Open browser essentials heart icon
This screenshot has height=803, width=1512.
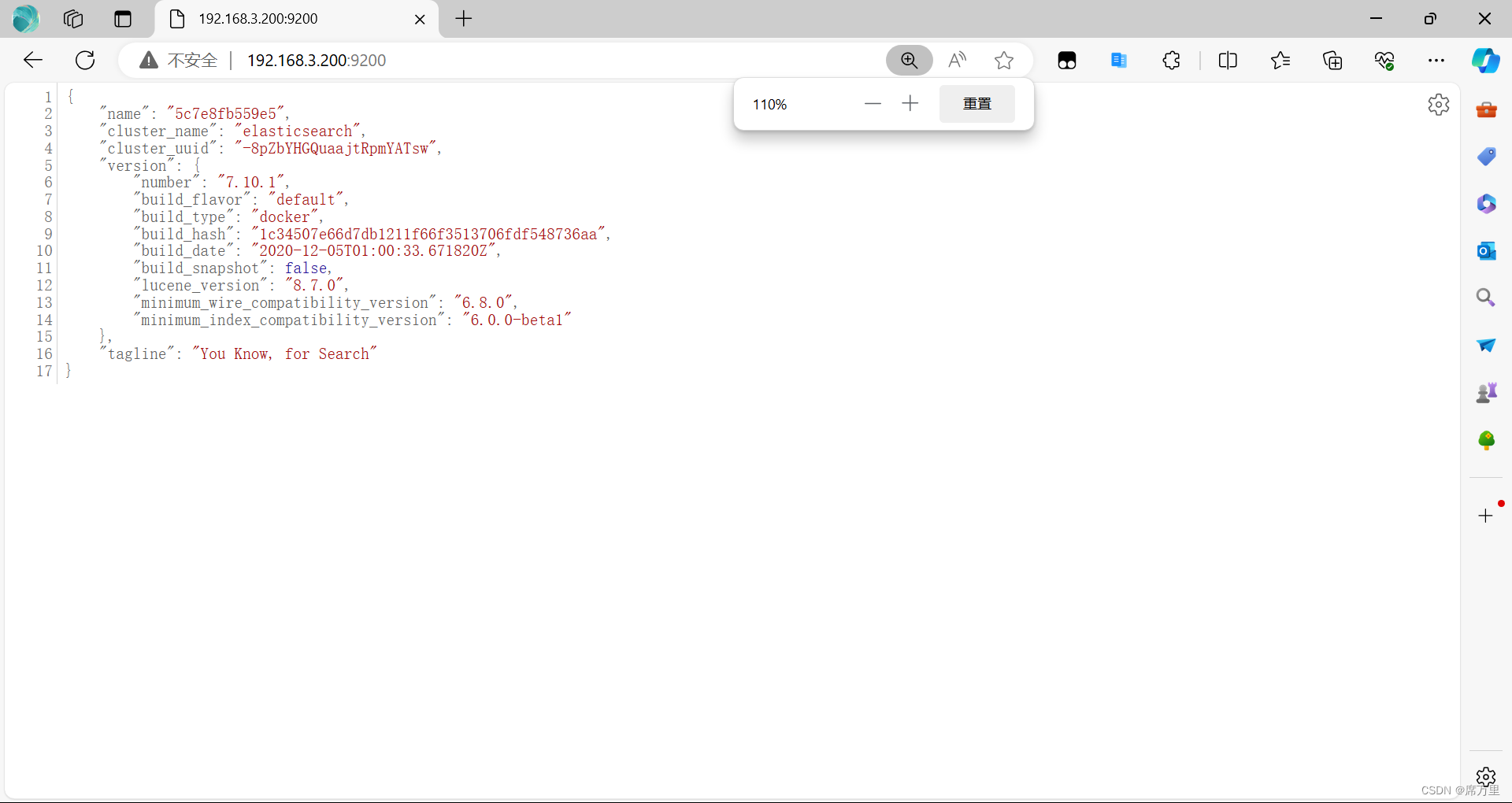(x=1384, y=61)
